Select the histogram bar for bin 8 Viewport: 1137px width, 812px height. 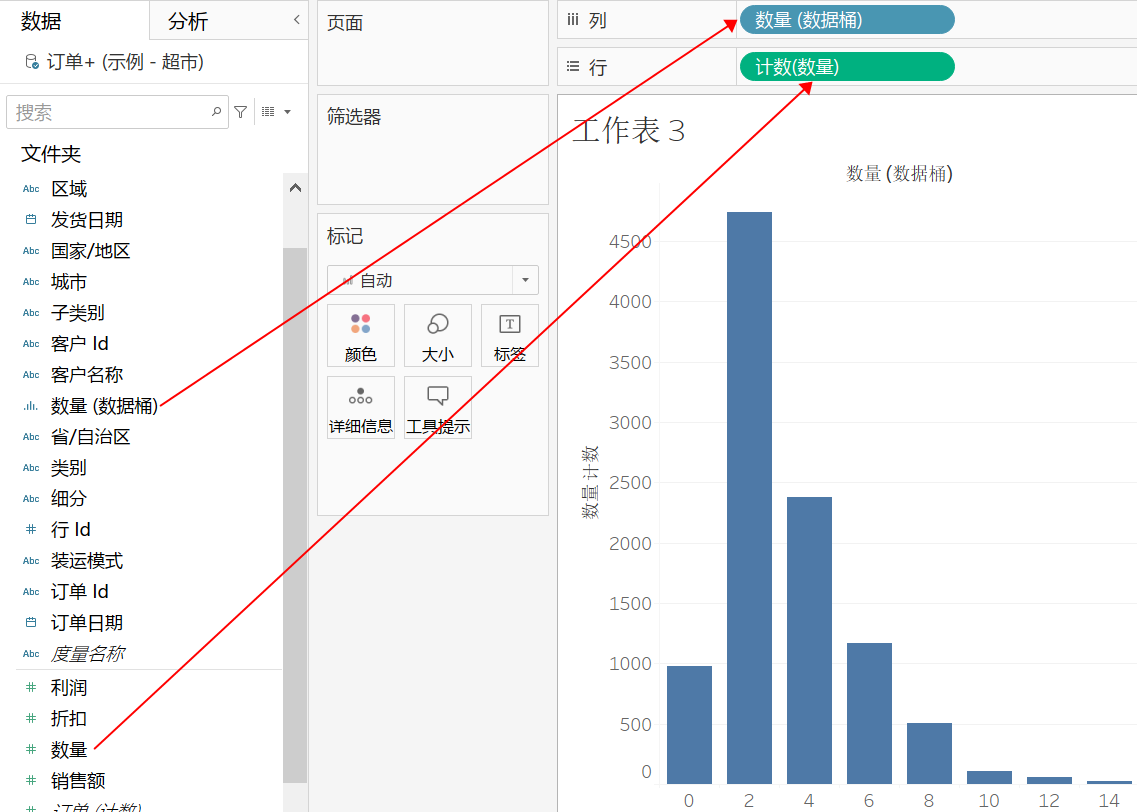(x=929, y=753)
